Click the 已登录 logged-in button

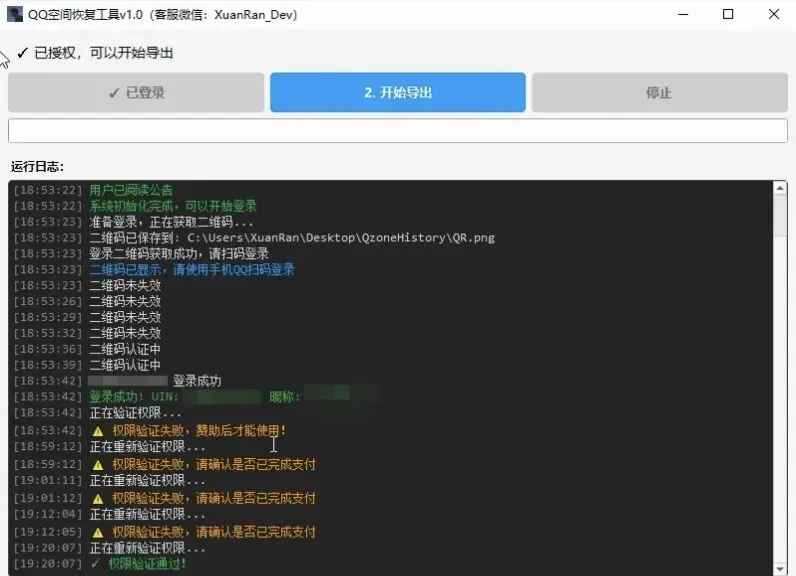[136, 92]
